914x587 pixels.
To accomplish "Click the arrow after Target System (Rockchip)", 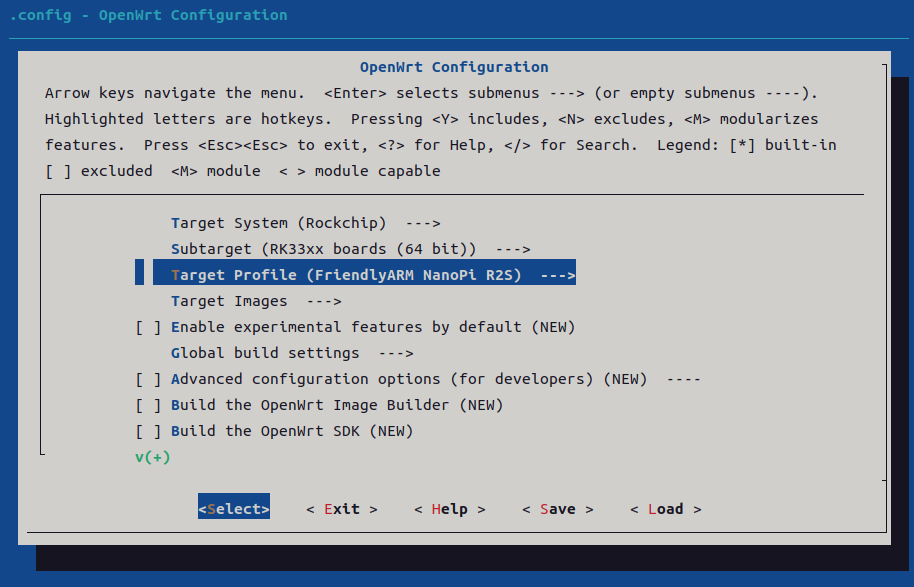I will tap(423, 223).
